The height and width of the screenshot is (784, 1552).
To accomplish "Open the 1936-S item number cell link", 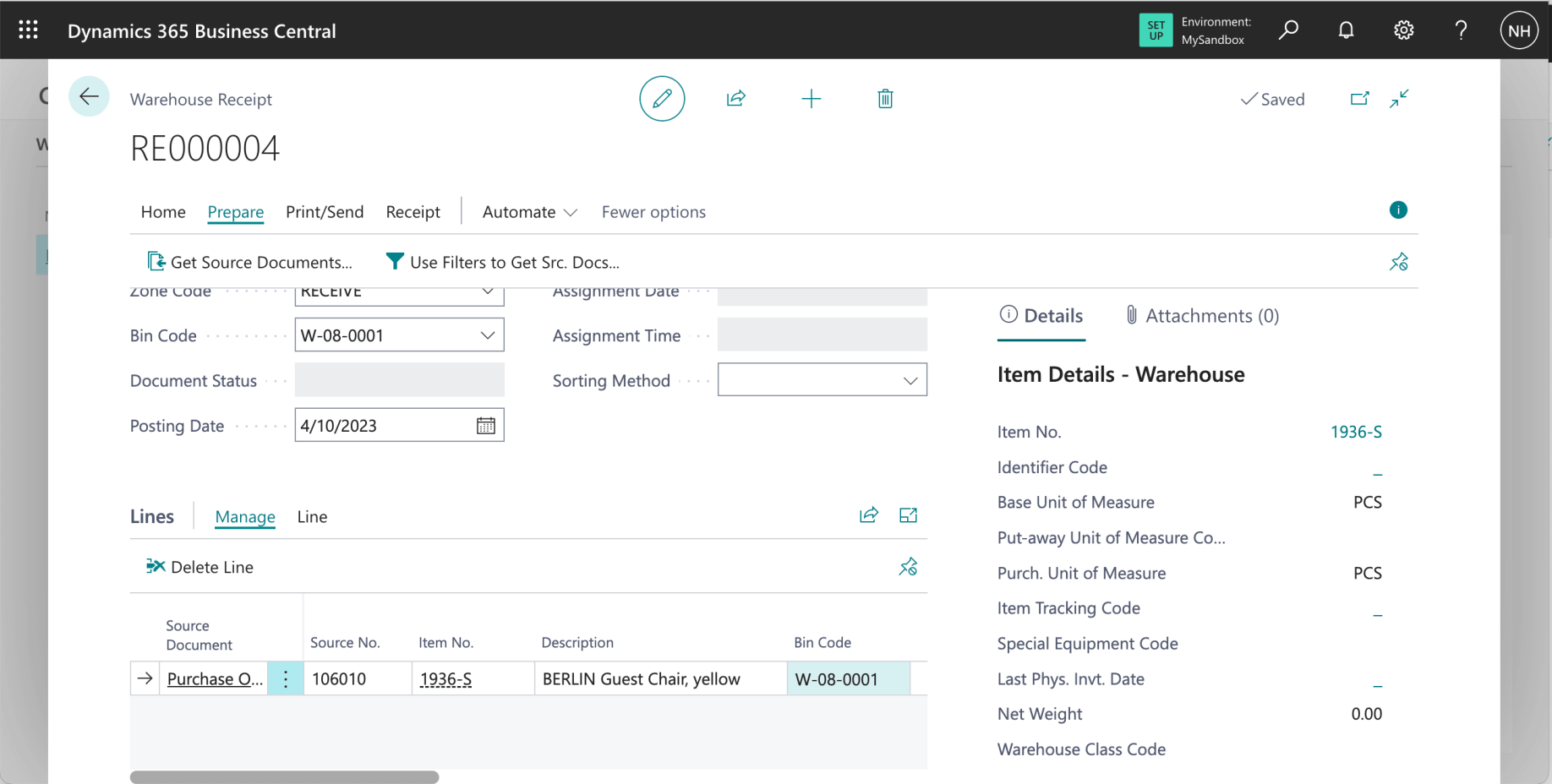I will pos(445,679).
